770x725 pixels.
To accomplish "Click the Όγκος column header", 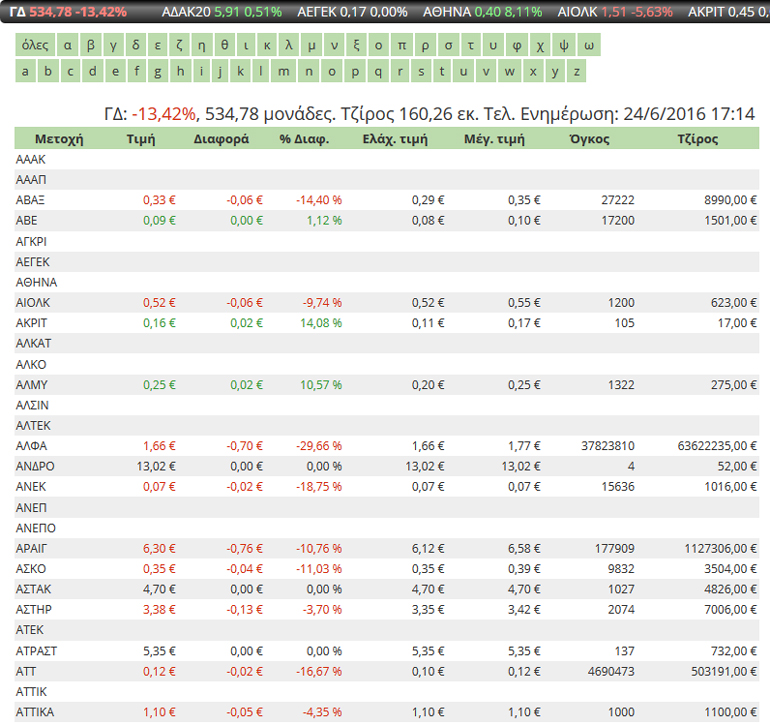I will coord(588,139).
